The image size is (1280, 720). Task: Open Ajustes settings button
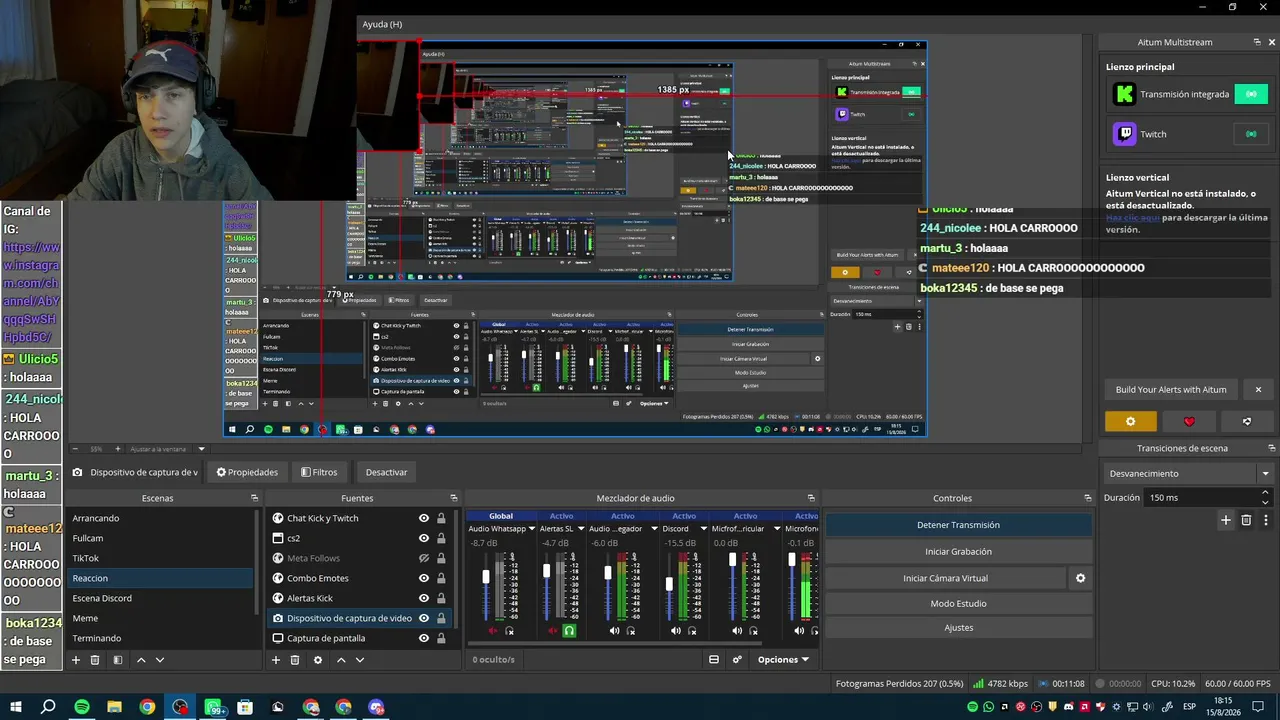click(958, 628)
